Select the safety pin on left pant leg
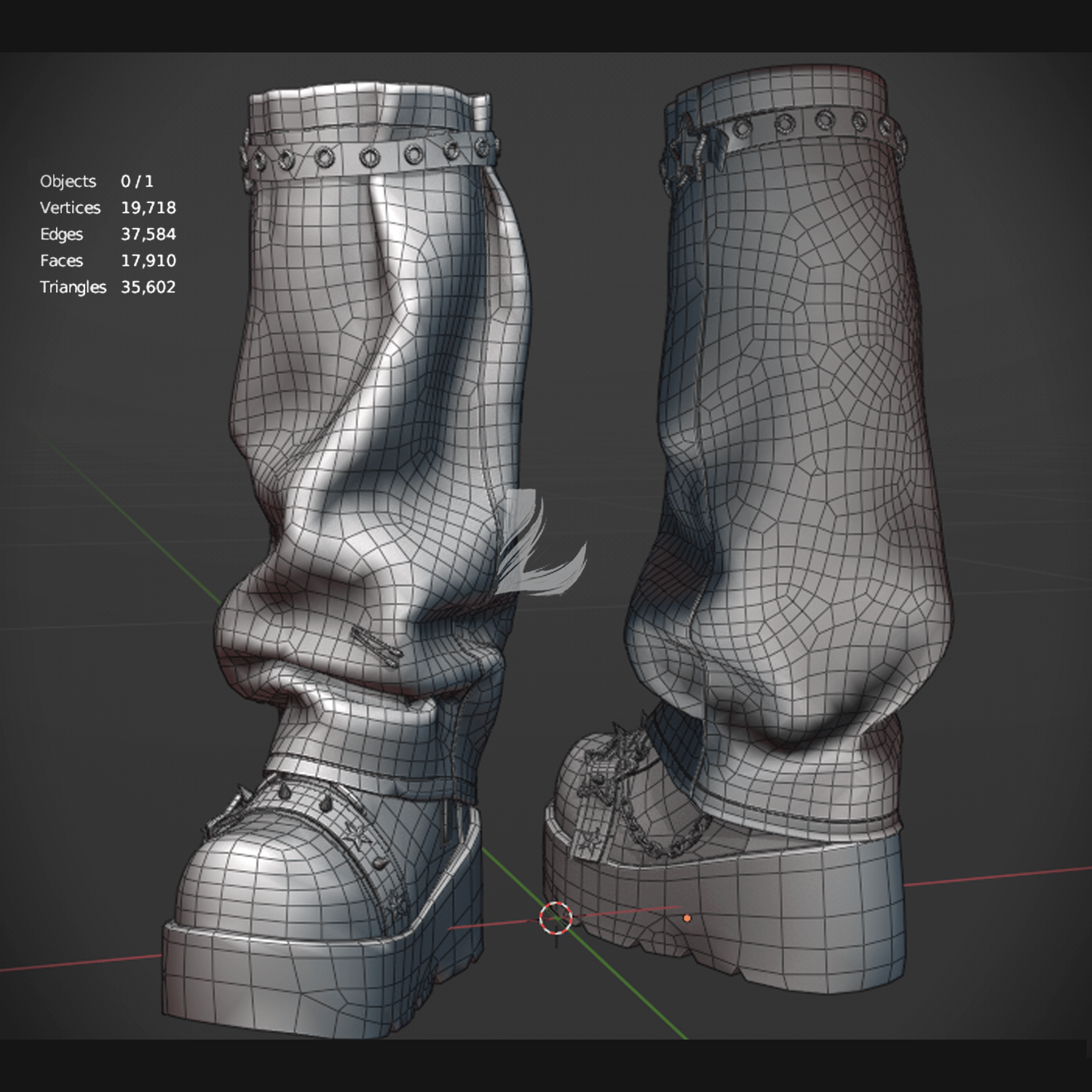Screen dimensions: 1092x1092 (x=376, y=645)
